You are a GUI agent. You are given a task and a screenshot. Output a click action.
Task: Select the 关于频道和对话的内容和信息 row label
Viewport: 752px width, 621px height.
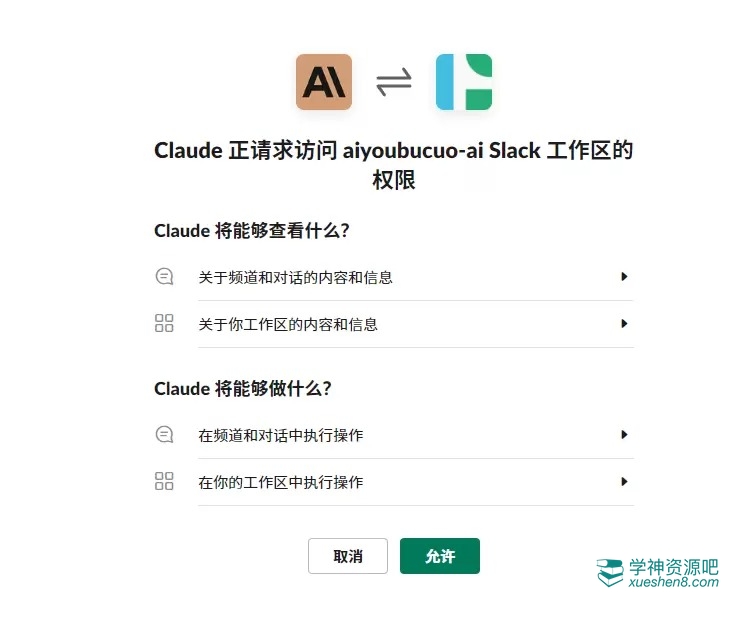pyautogui.click(x=295, y=277)
